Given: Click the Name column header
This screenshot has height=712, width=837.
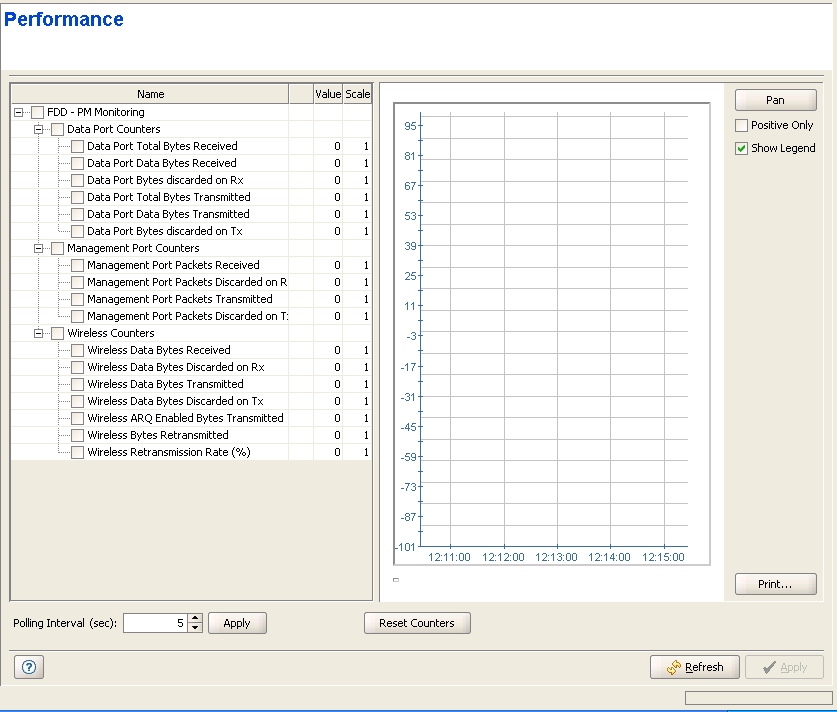Looking at the screenshot, I should [150, 94].
